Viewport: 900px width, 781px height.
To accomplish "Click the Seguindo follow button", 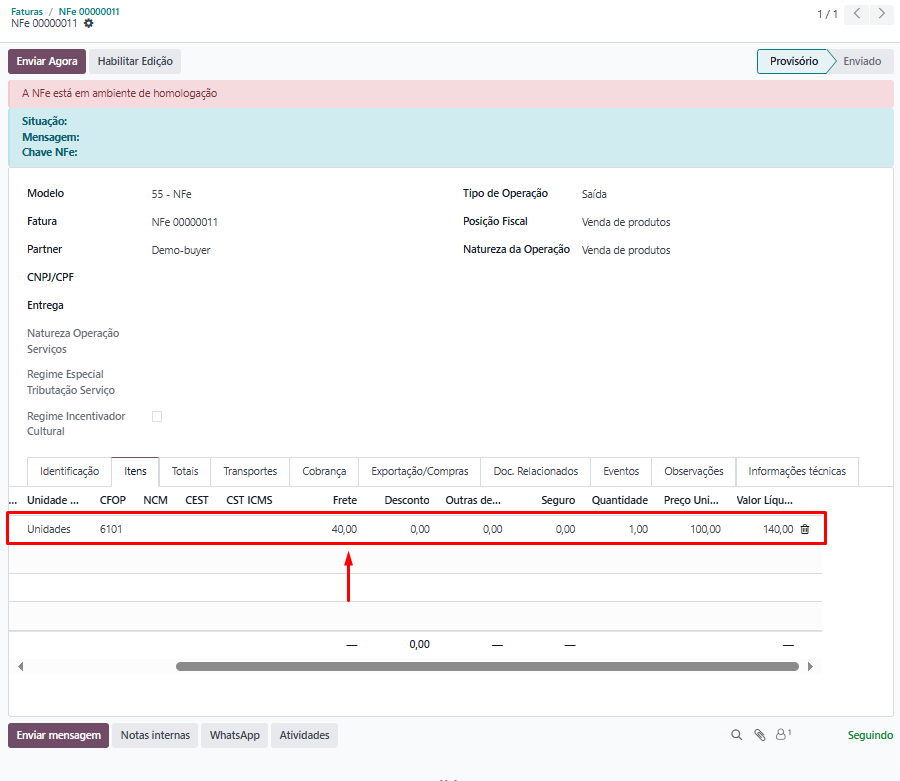I will click(x=870, y=735).
